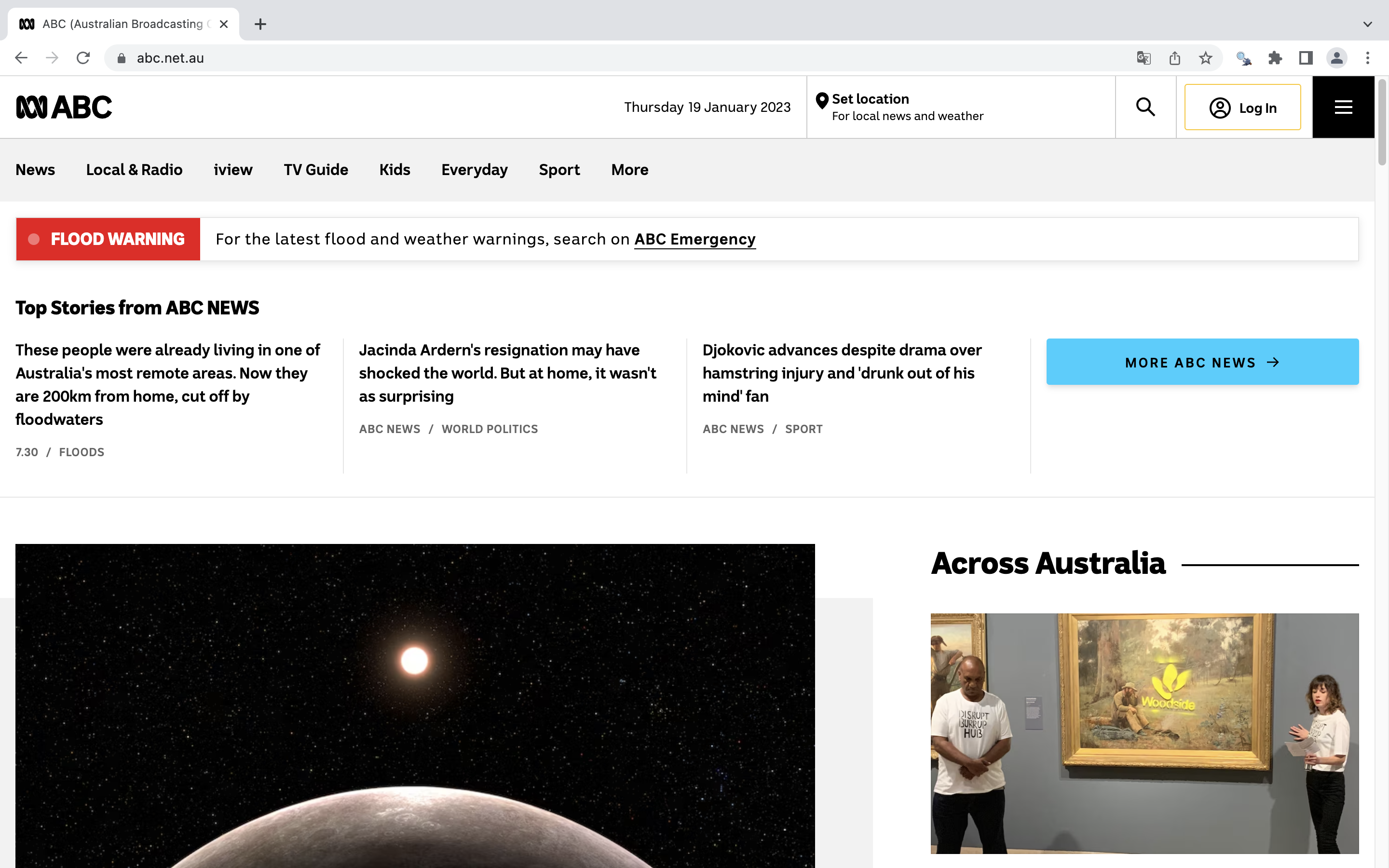Open the browser extensions puzzle icon

coord(1275,58)
